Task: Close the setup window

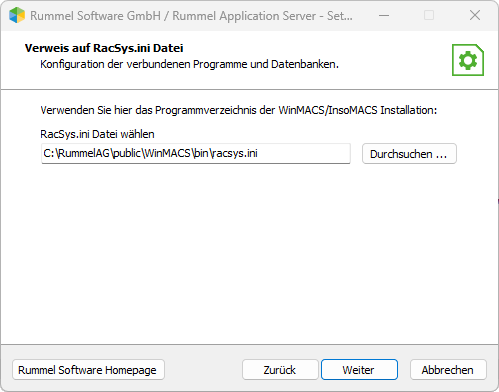Action: pos(475,15)
